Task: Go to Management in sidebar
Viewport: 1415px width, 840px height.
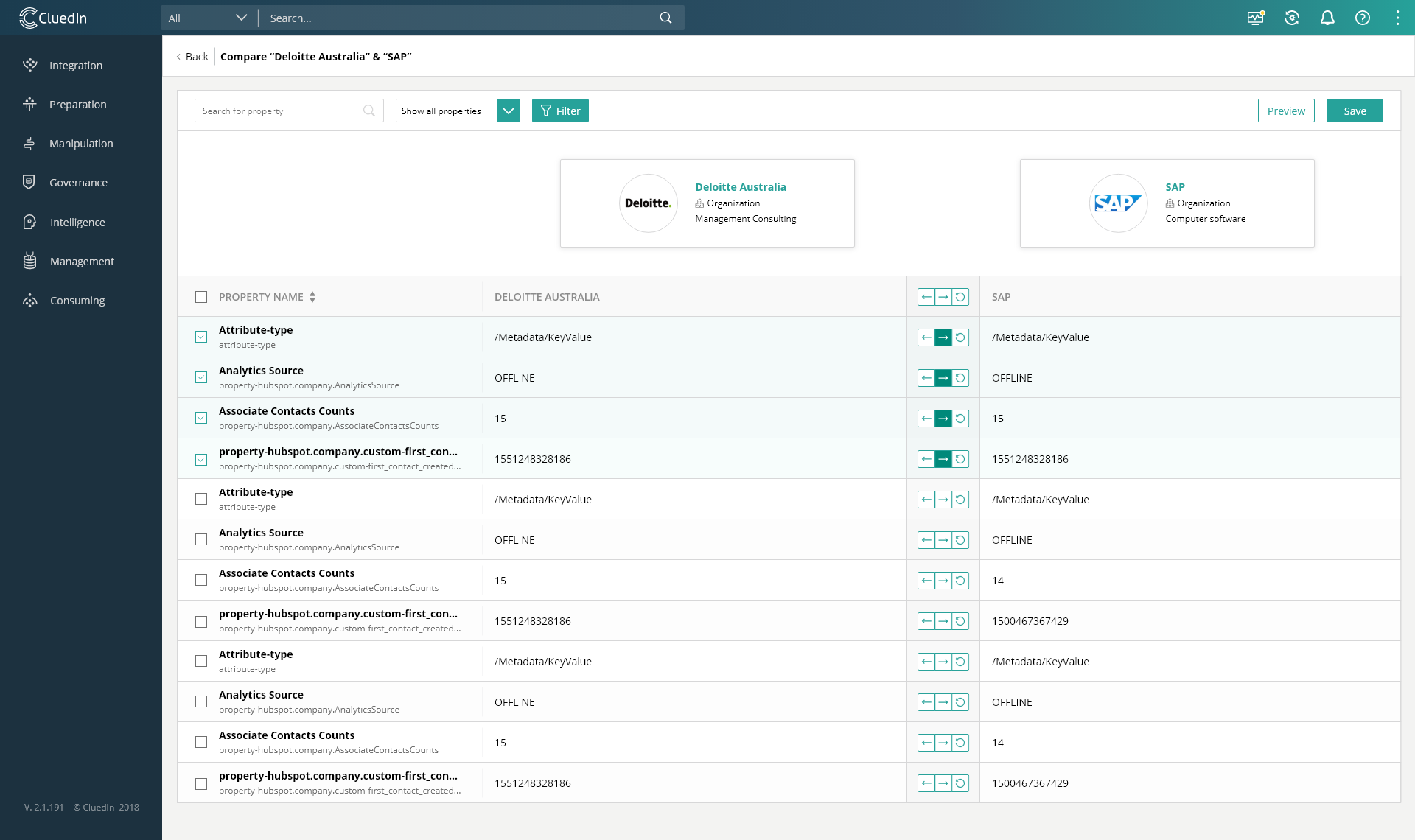Action: (82, 261)
